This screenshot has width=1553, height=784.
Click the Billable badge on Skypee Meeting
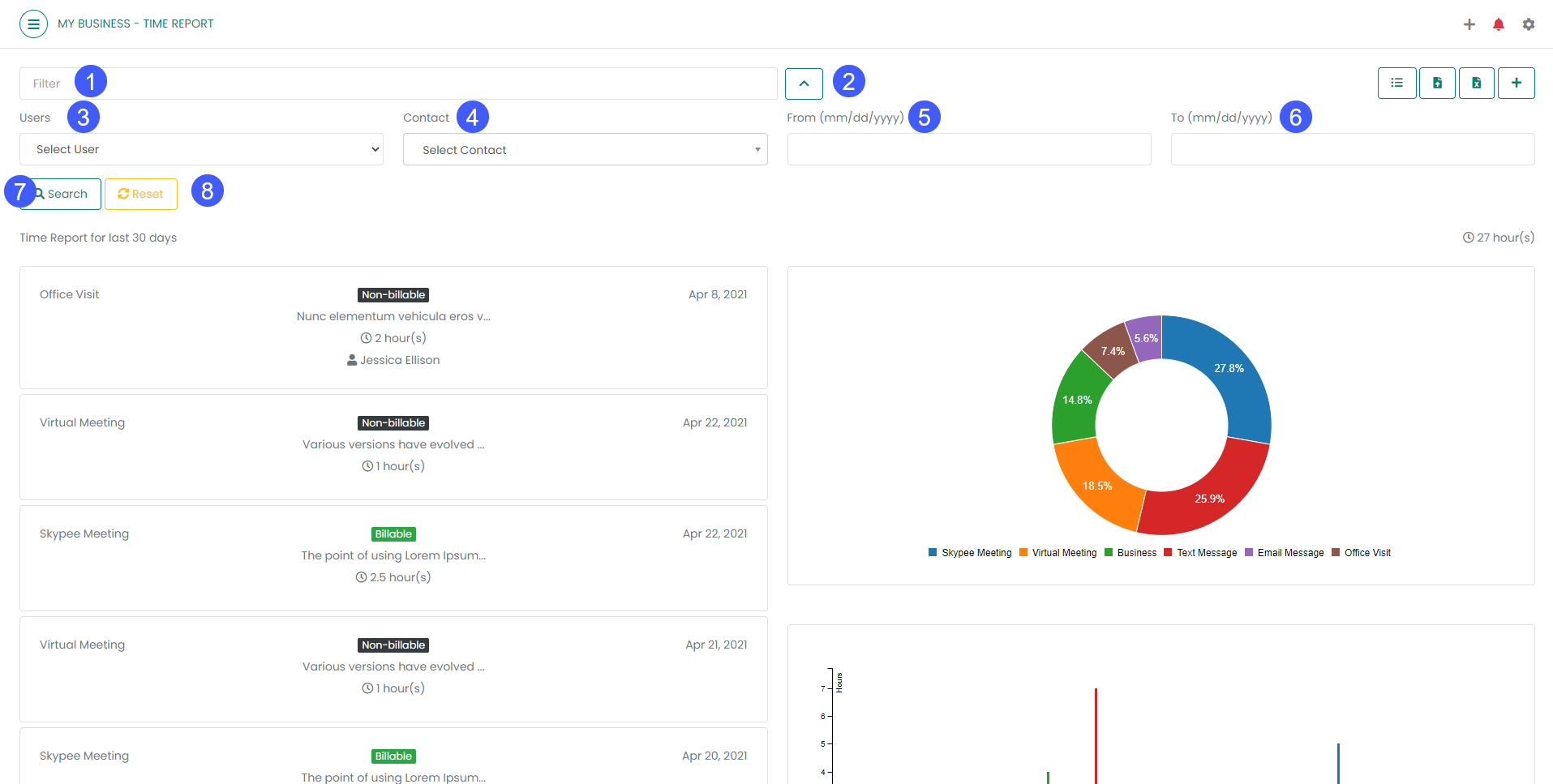pos(393,533)
